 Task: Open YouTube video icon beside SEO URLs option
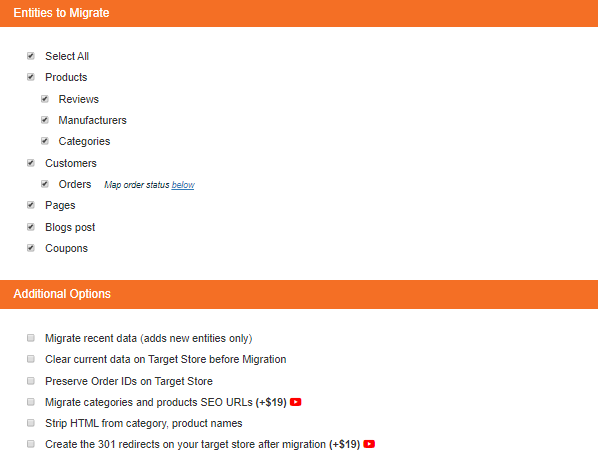coord(295,402)
